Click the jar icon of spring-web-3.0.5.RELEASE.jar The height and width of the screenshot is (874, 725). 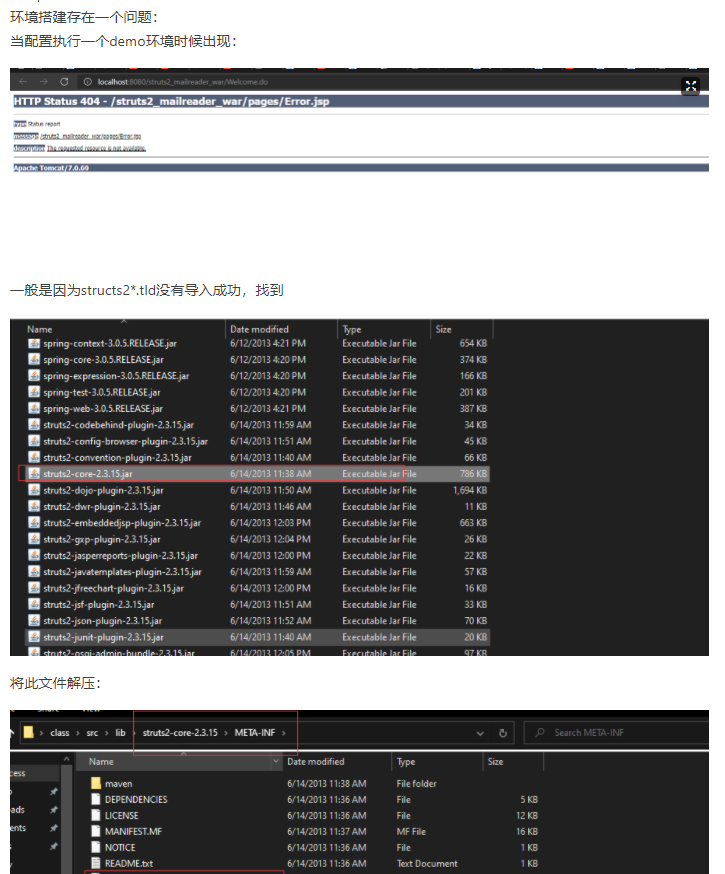tap(34, 409)
